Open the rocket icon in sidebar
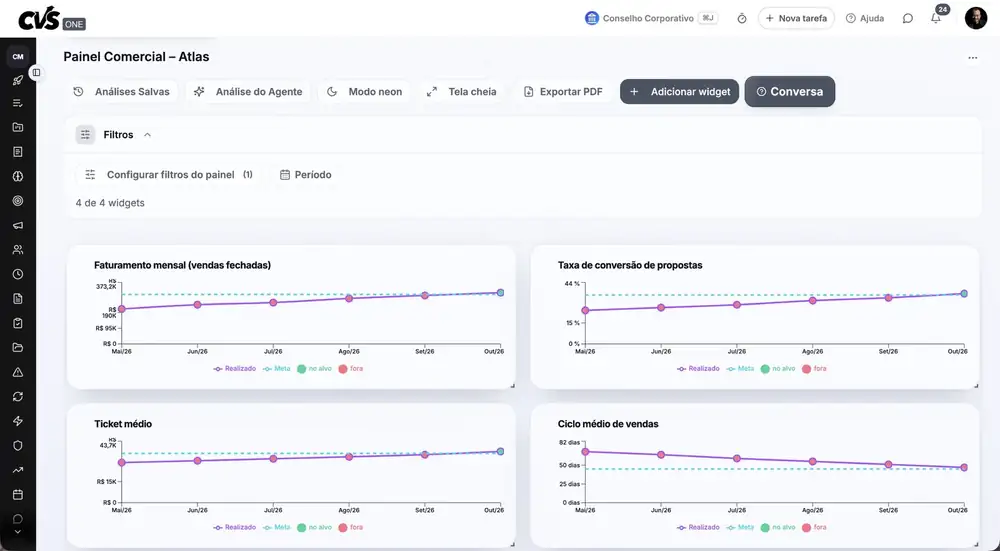This screenshot has width=1000, height=551. coord(18,80)
